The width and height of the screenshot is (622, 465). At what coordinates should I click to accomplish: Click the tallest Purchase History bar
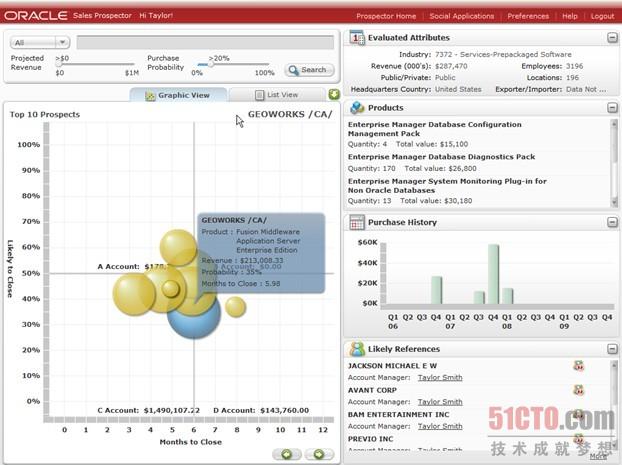(493, 274)
